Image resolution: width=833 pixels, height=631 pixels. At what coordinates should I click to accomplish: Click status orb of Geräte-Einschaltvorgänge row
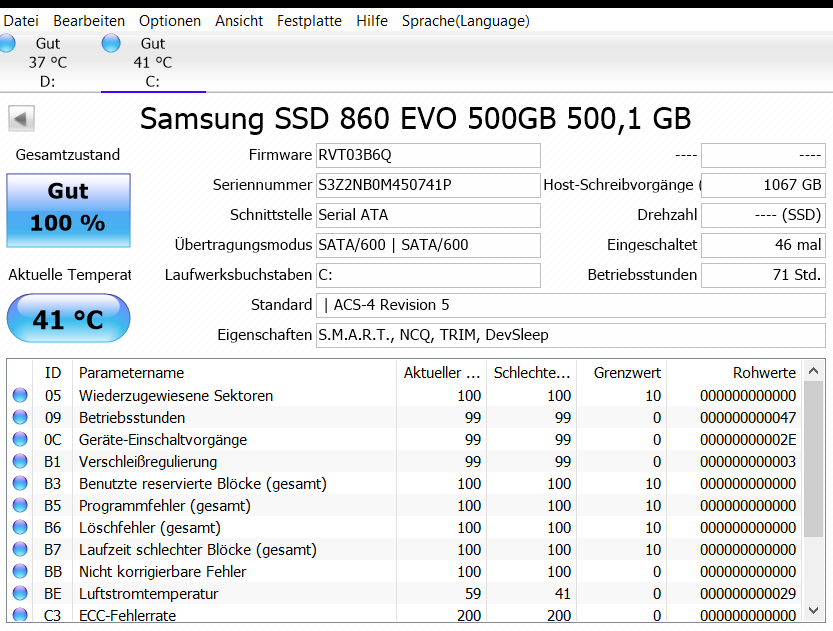(20, 439)
